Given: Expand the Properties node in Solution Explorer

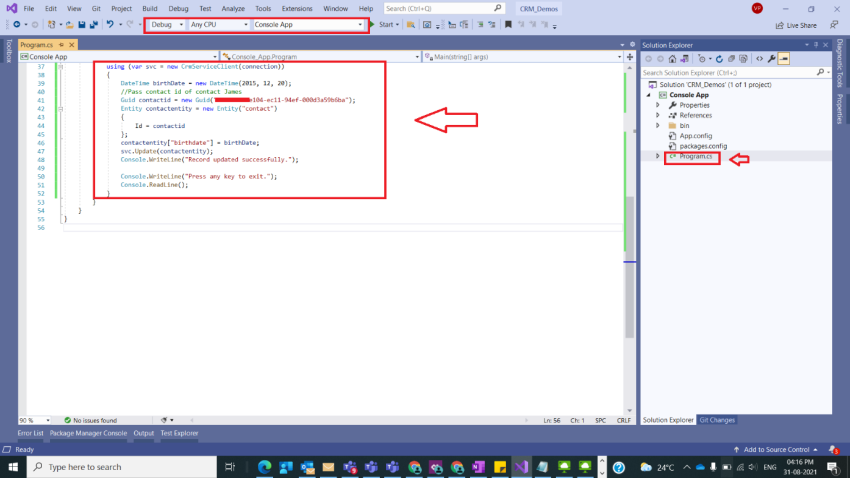Looking at the screenshot, I should [x=658, y=105].
